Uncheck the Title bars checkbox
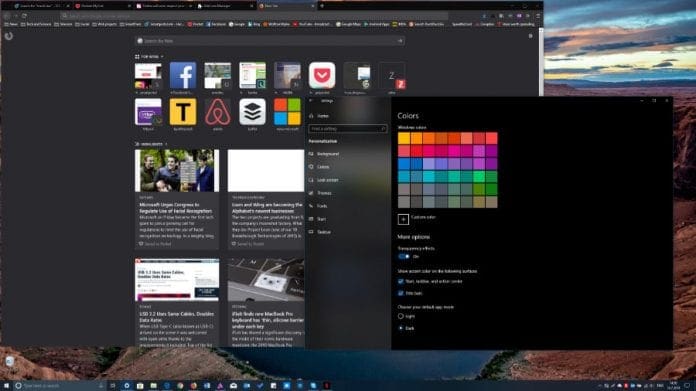 400,293
